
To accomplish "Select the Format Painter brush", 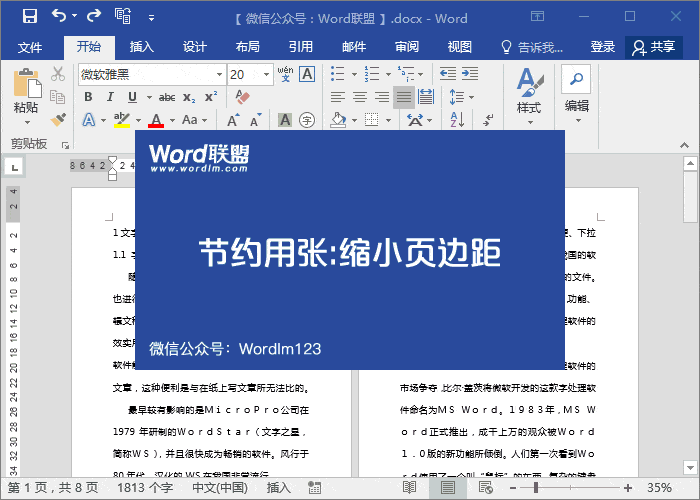I will [58, 120].
